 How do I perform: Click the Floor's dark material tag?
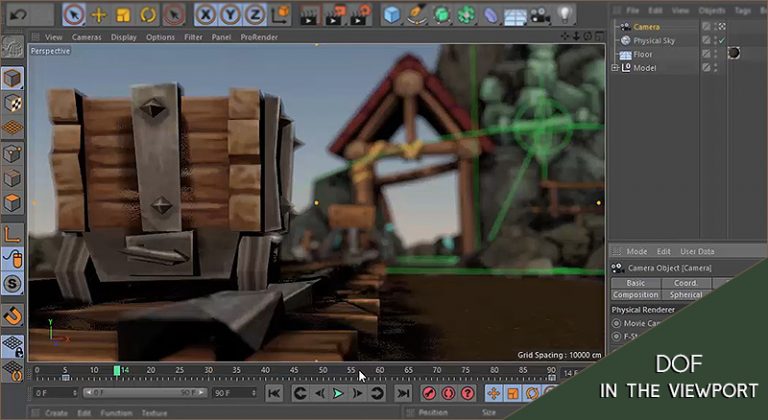coord(734,53)
